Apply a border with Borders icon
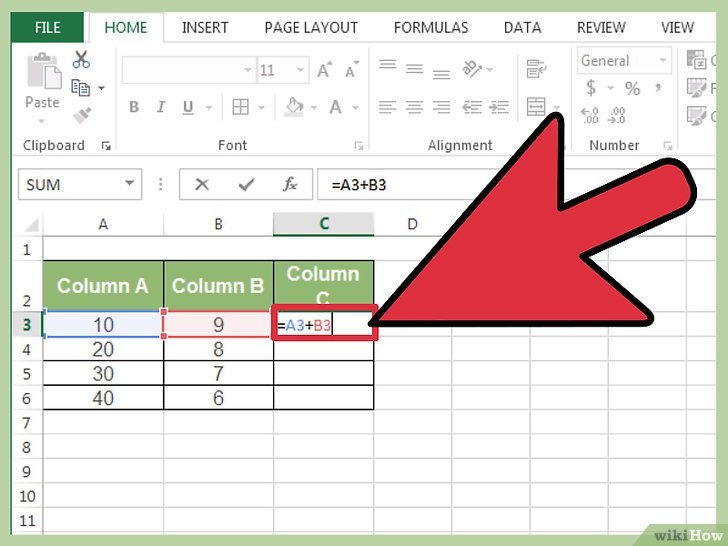Viewport: 728px width, 546px height. pyautogui.click(x=240, y=107)
